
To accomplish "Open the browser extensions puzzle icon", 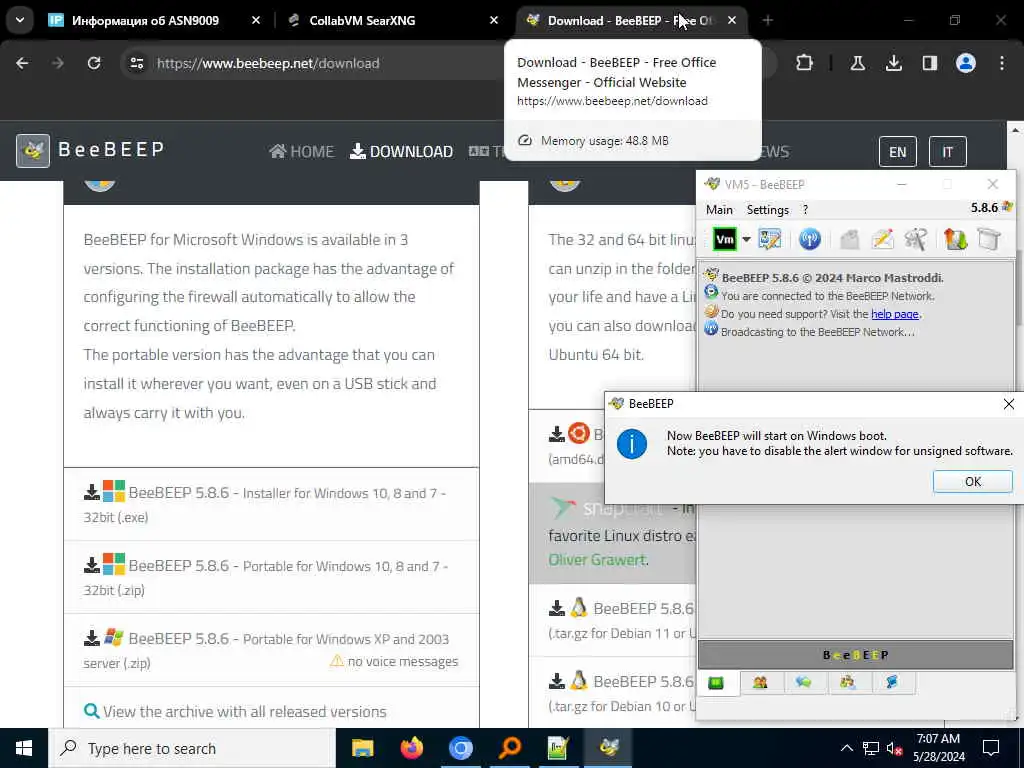I will click(x=804, y=63).
